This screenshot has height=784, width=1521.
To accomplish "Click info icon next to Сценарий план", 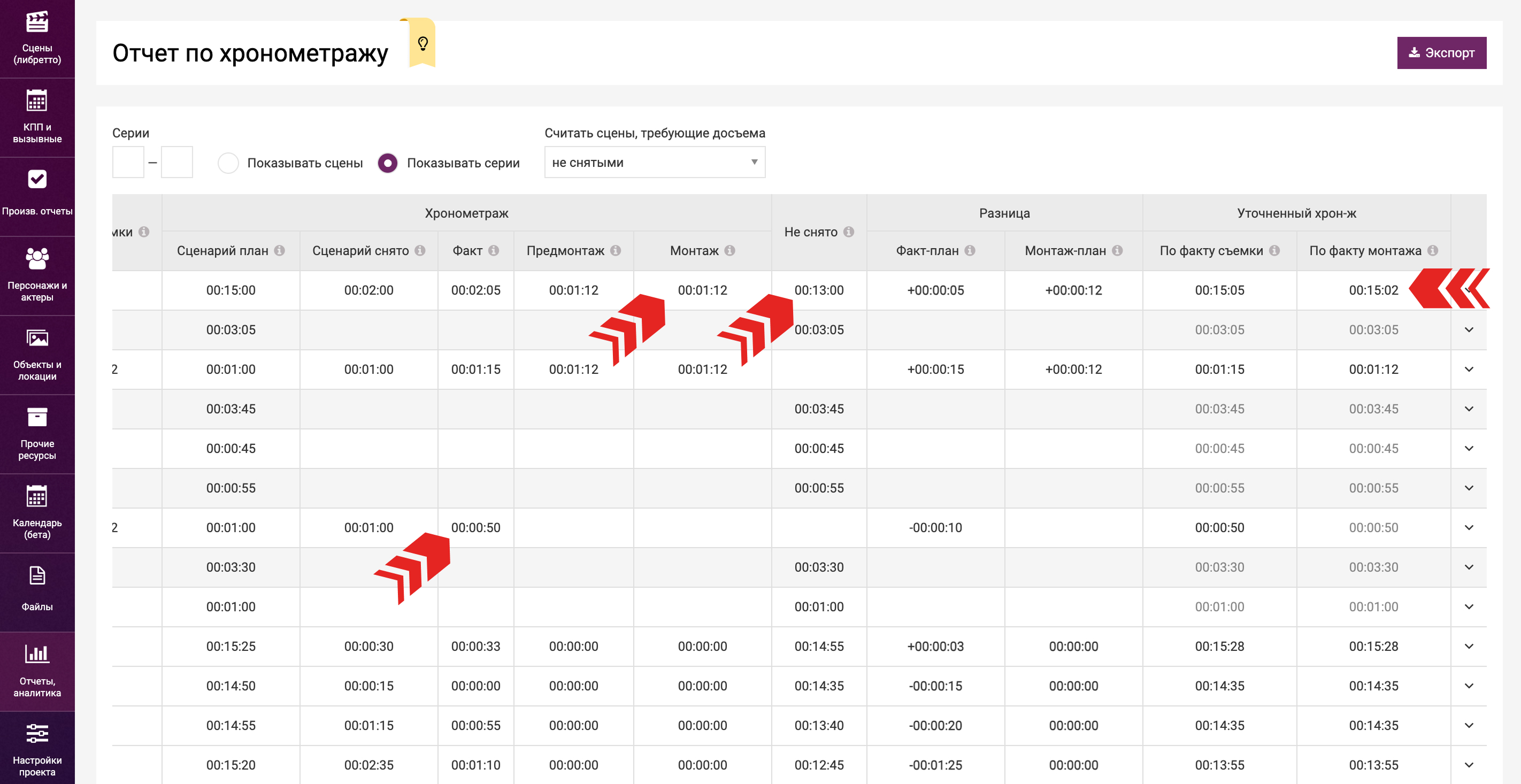I will pyautogui.click(x=280, y=251).
